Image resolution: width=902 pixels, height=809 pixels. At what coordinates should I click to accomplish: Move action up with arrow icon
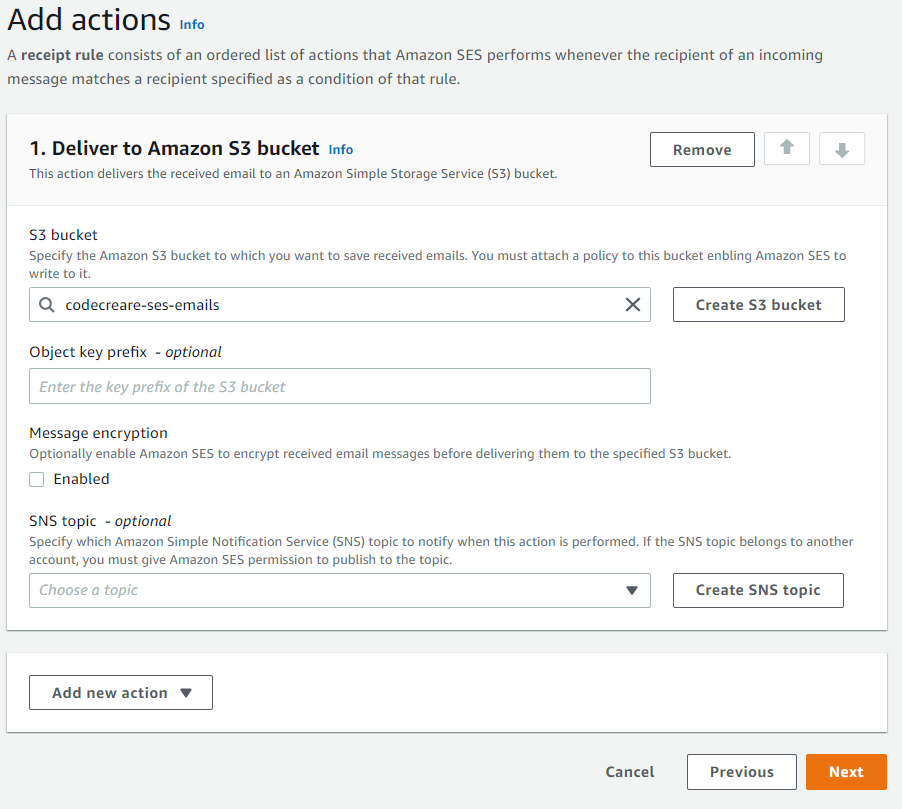pos(786,148)
